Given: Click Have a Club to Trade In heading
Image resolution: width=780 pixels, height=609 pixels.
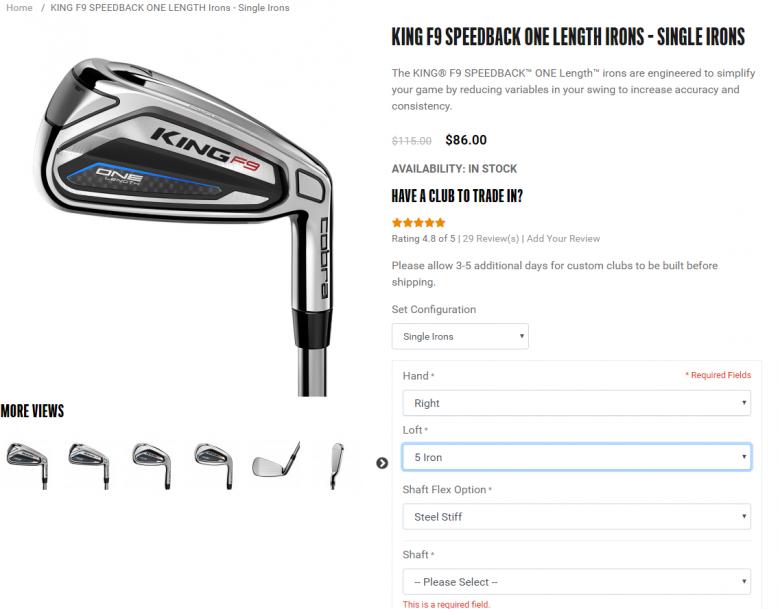Looking at the screenshot, I should pyautogui.click(x=457, y=196).
